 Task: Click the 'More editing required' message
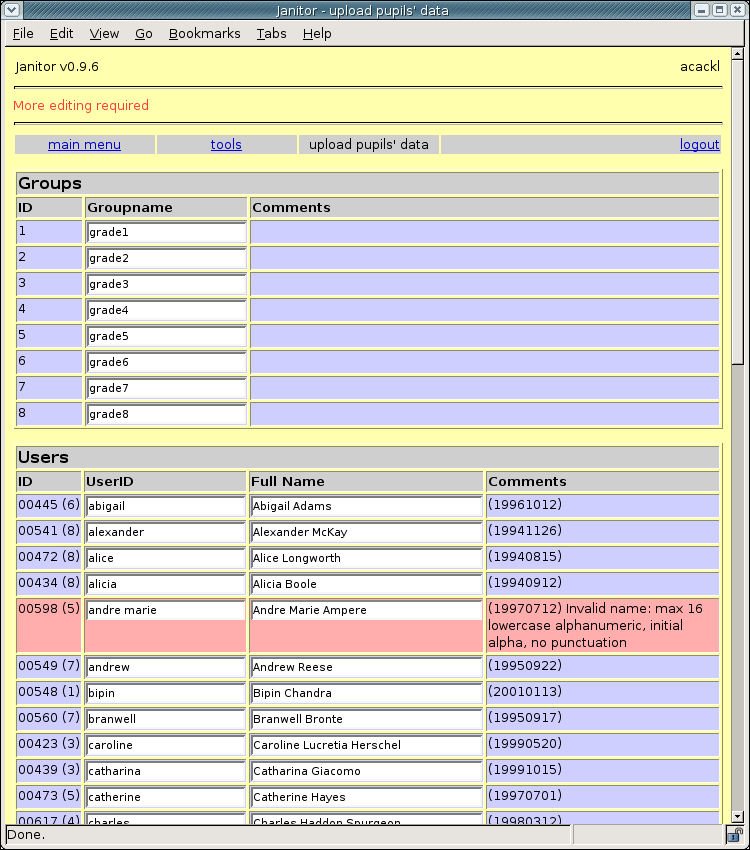[x=81, y=105]
